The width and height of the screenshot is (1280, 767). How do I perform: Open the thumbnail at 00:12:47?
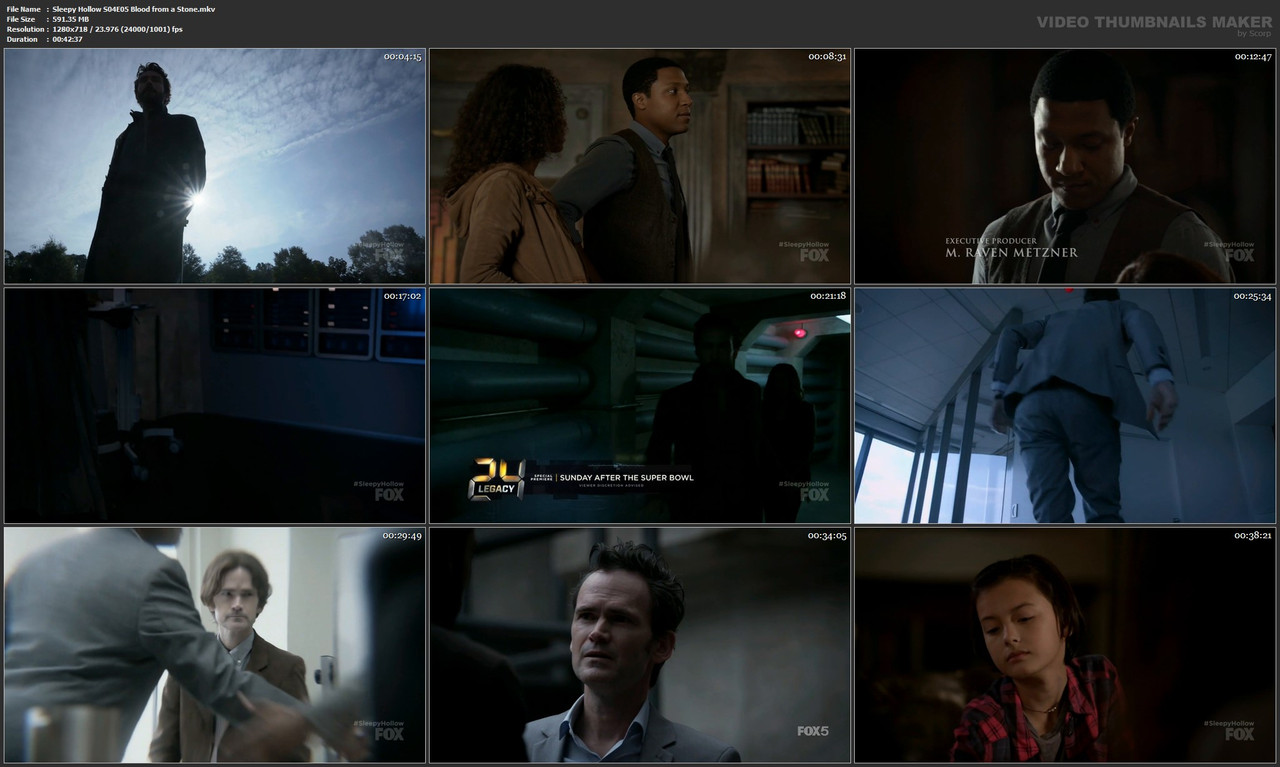[1065, 166]
